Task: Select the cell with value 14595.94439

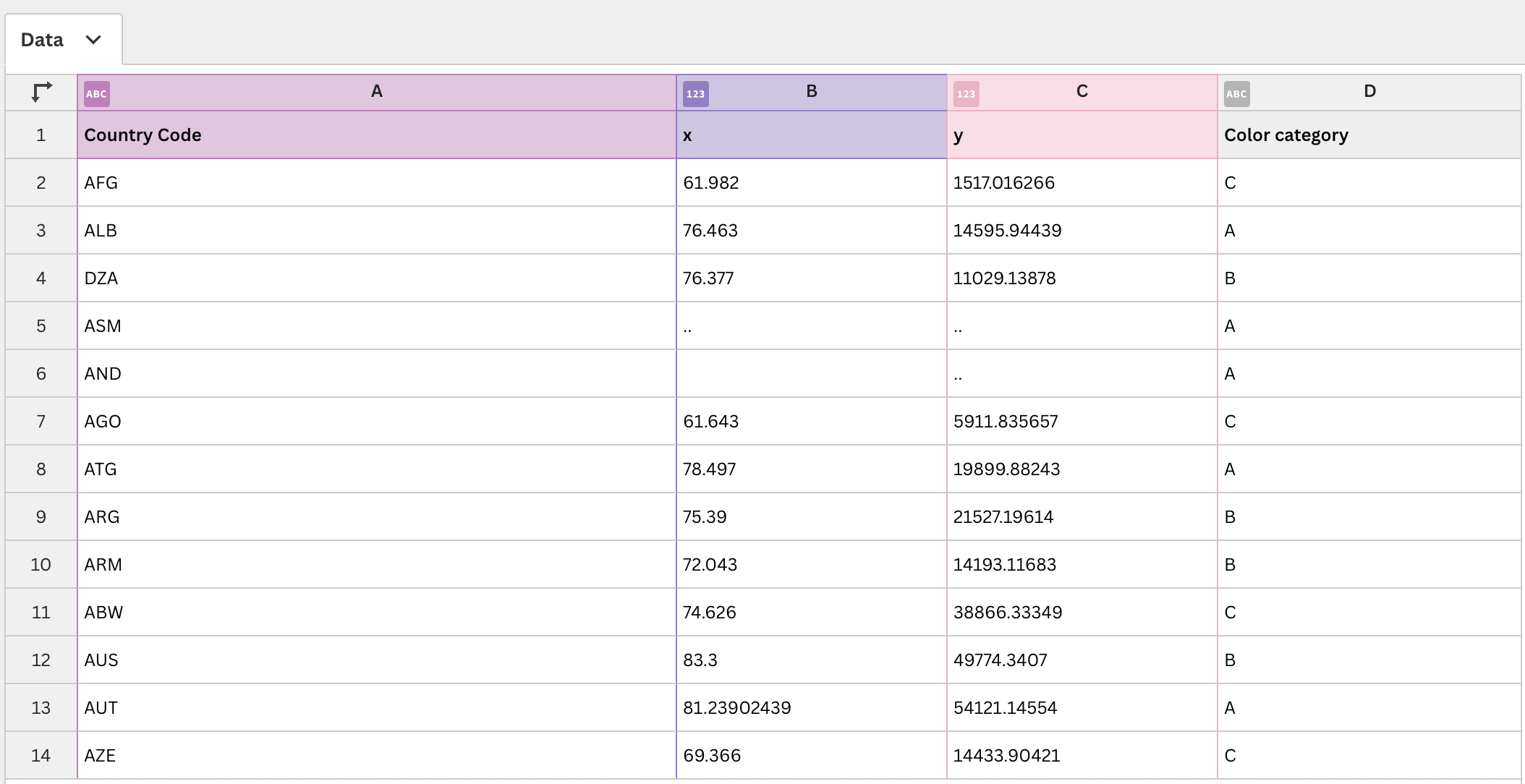Action: pos(1082,231)
